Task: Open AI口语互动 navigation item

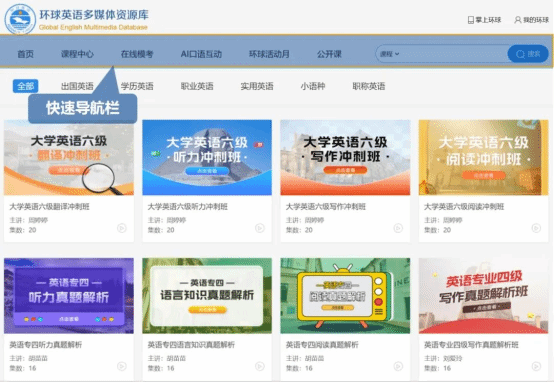Action: (x=201, y=54)
